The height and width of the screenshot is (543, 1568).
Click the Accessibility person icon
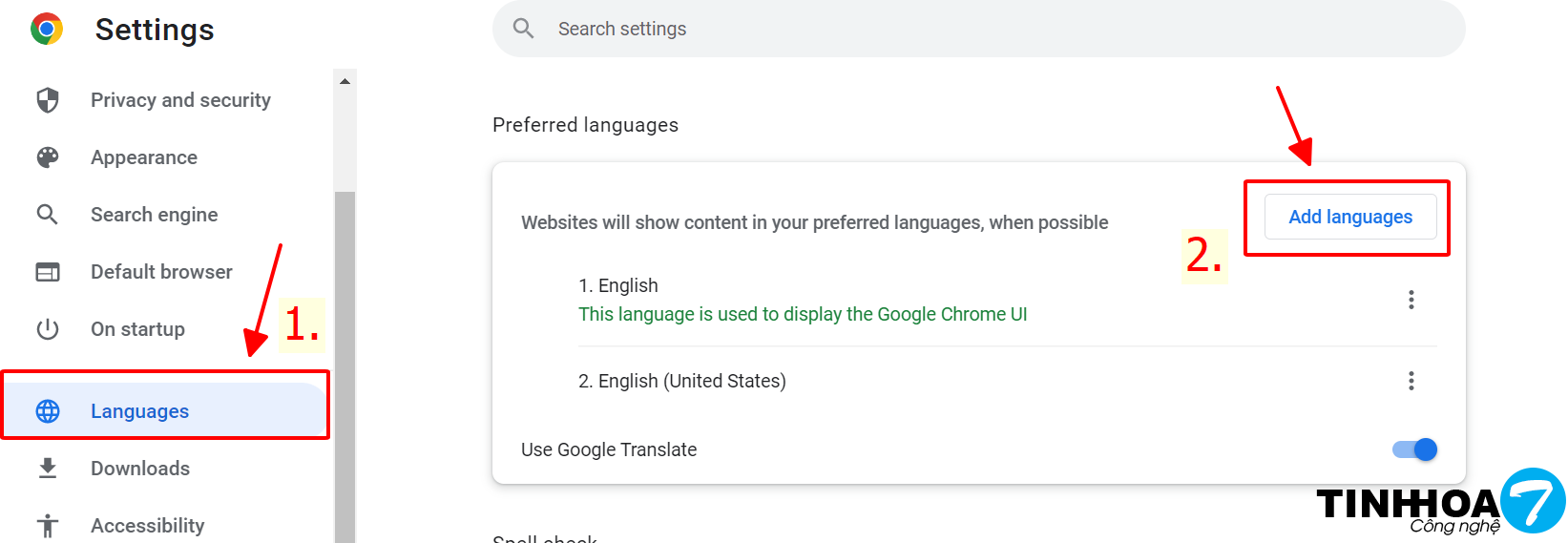[48, 526]
